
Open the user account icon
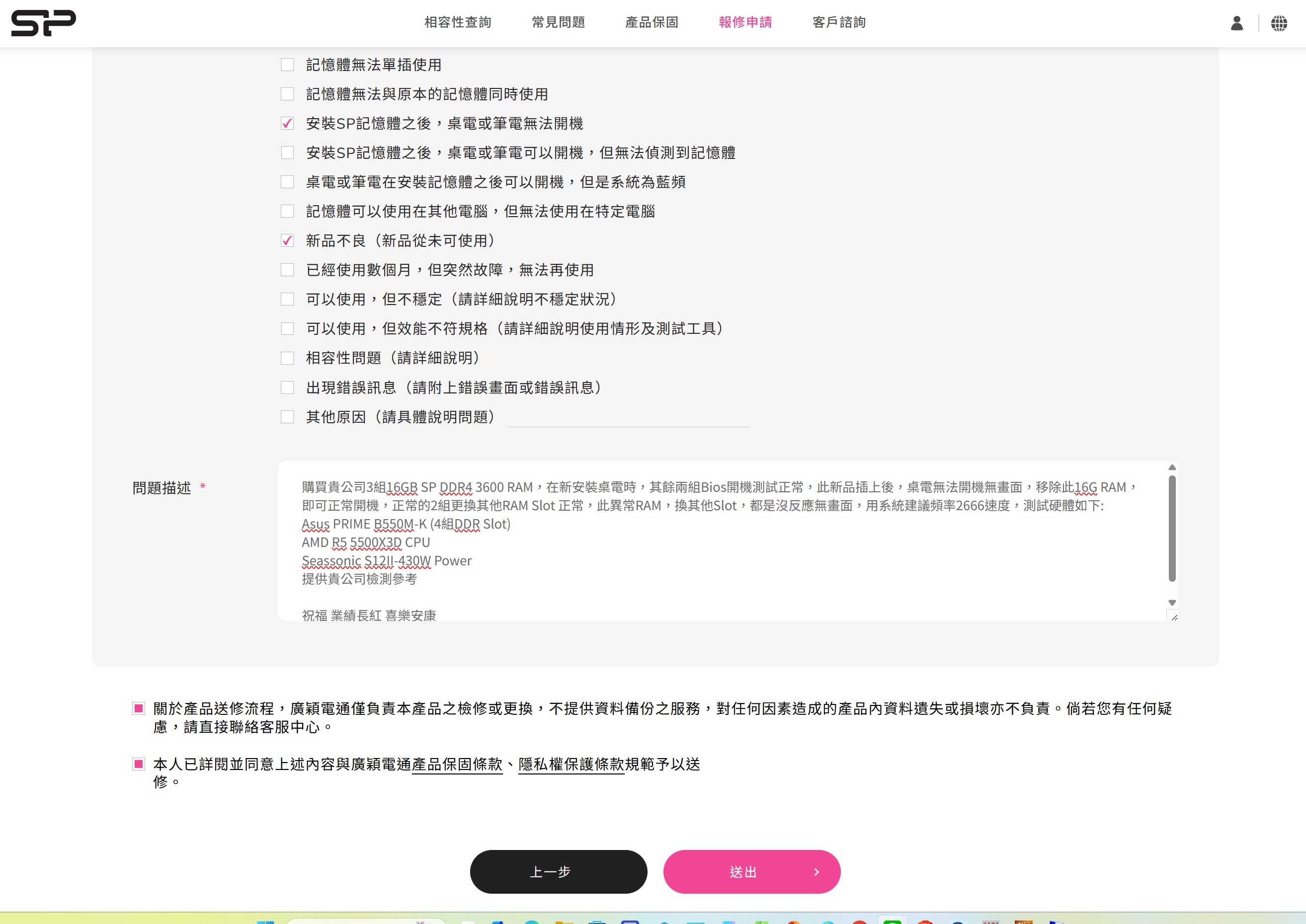pyautogui.click(x=1236, y=23)
